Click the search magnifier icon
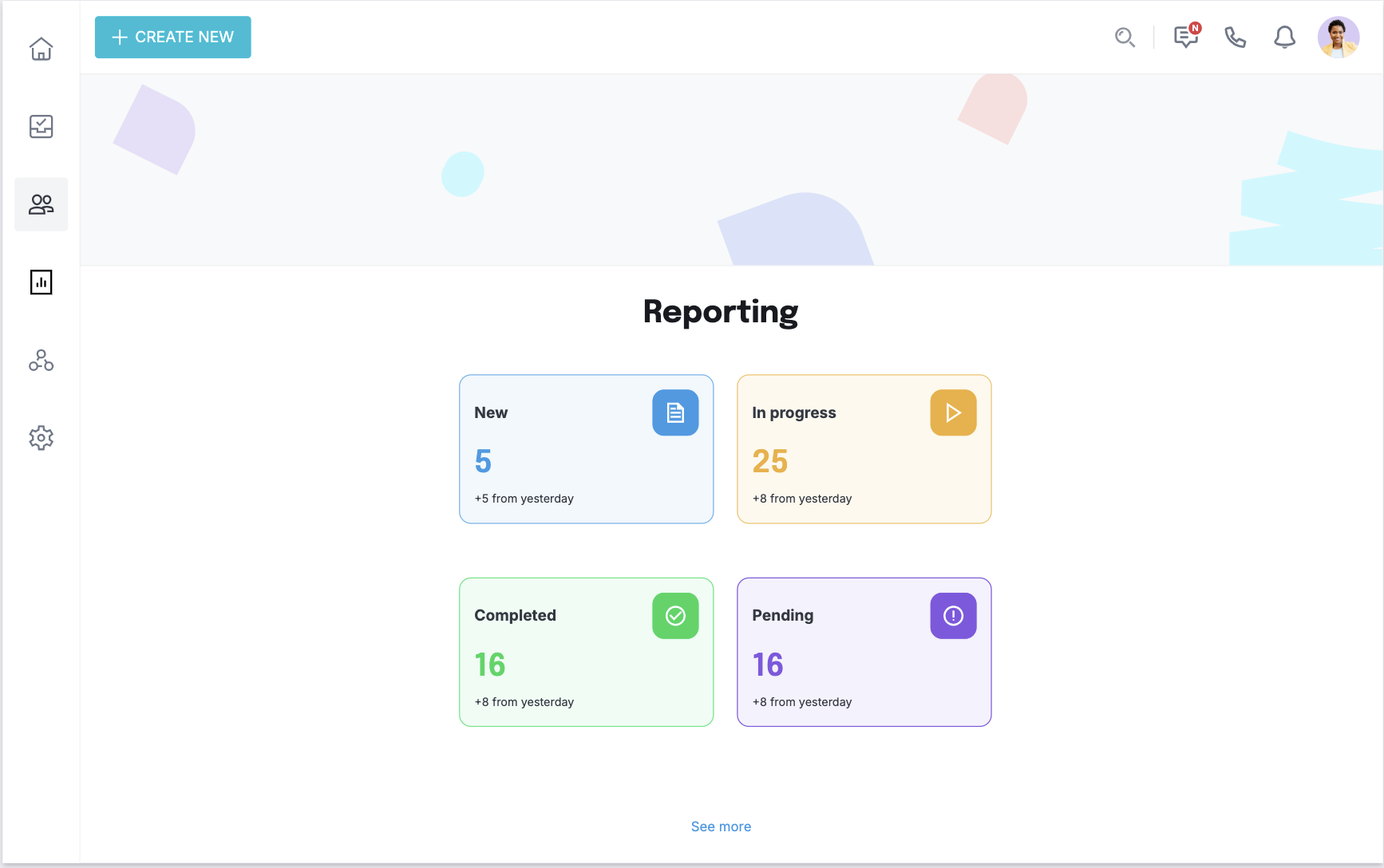Image resolution: width=1384 pixels, height=868 pixels. [x=1125, y=37]
